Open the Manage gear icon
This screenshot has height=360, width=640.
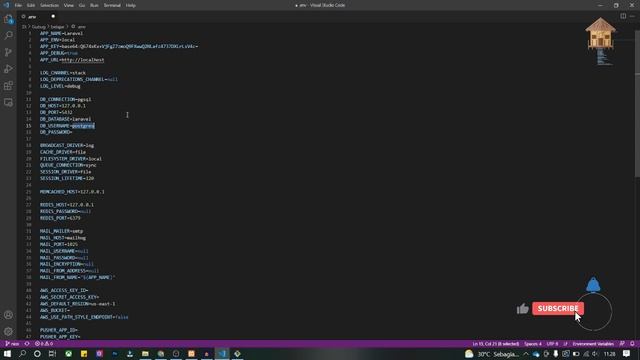[8, 331]
